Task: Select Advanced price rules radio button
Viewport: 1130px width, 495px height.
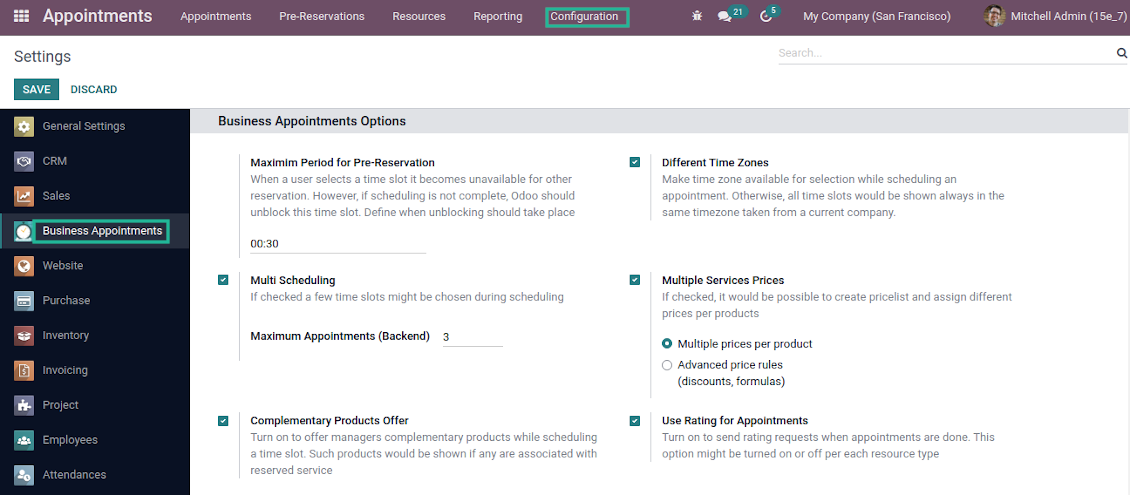Action: tap(667, 366)
